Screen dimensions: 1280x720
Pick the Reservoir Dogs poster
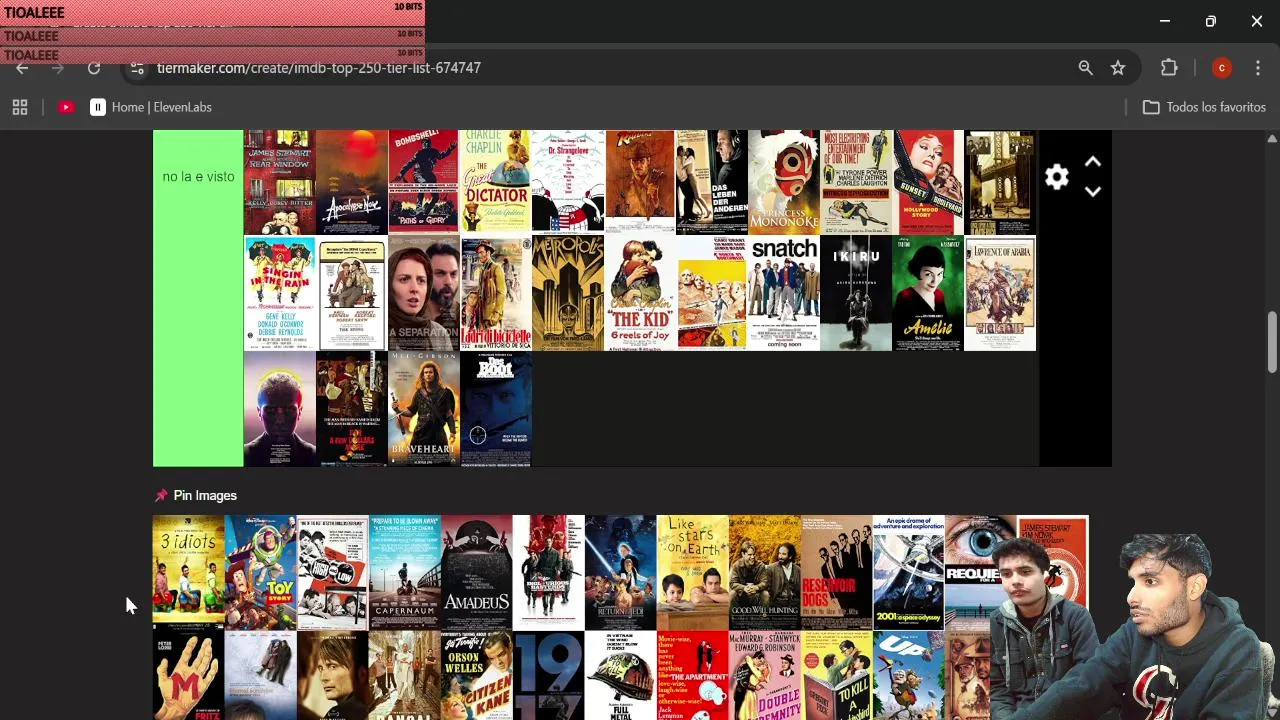point(836,572)
